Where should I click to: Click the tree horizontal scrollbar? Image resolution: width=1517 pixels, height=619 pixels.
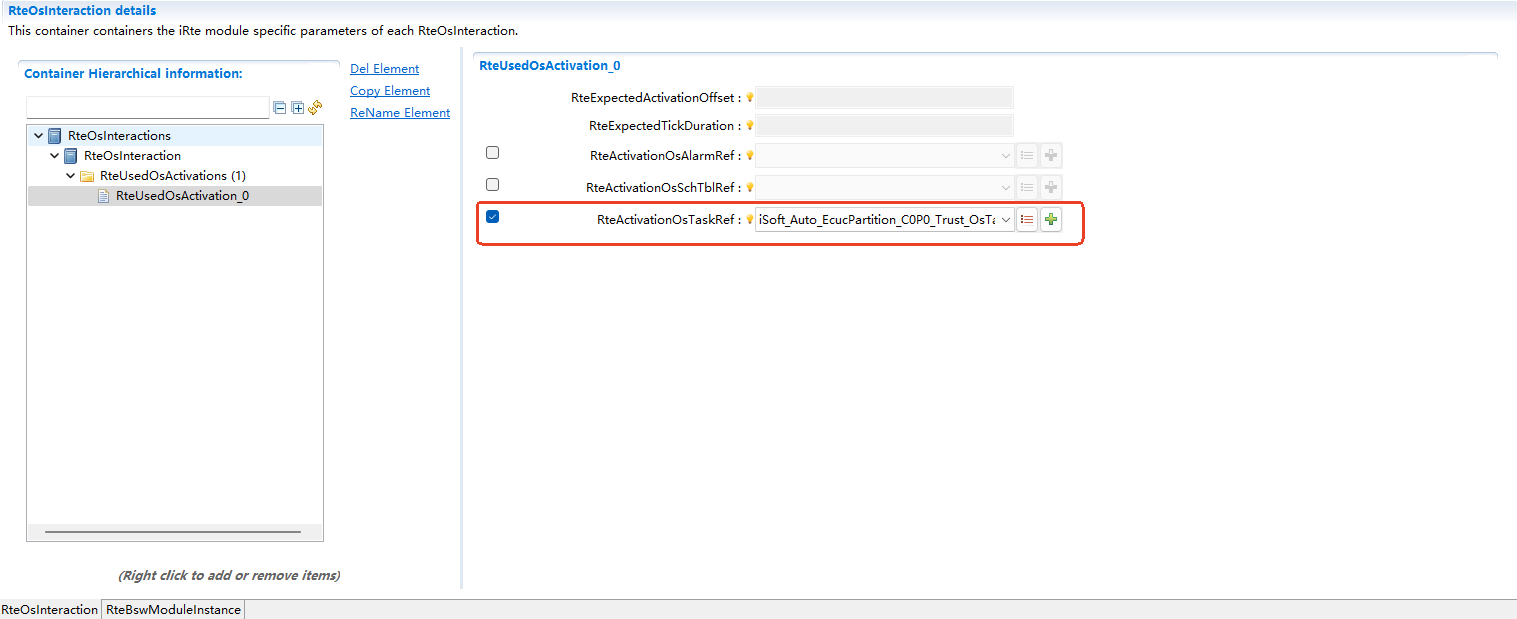point(172,532)
